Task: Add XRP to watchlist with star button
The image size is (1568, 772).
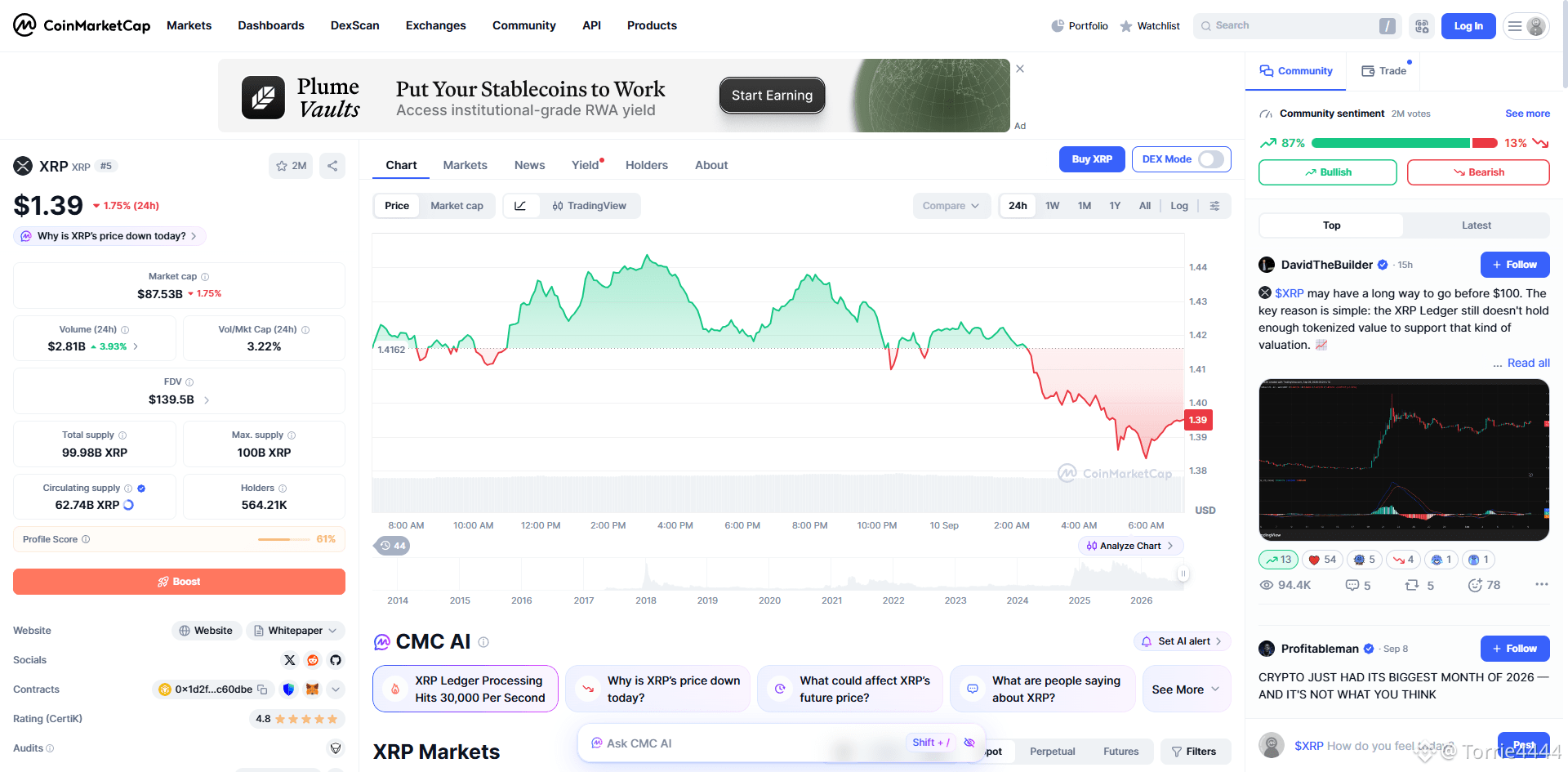Action: coord(291,166)
